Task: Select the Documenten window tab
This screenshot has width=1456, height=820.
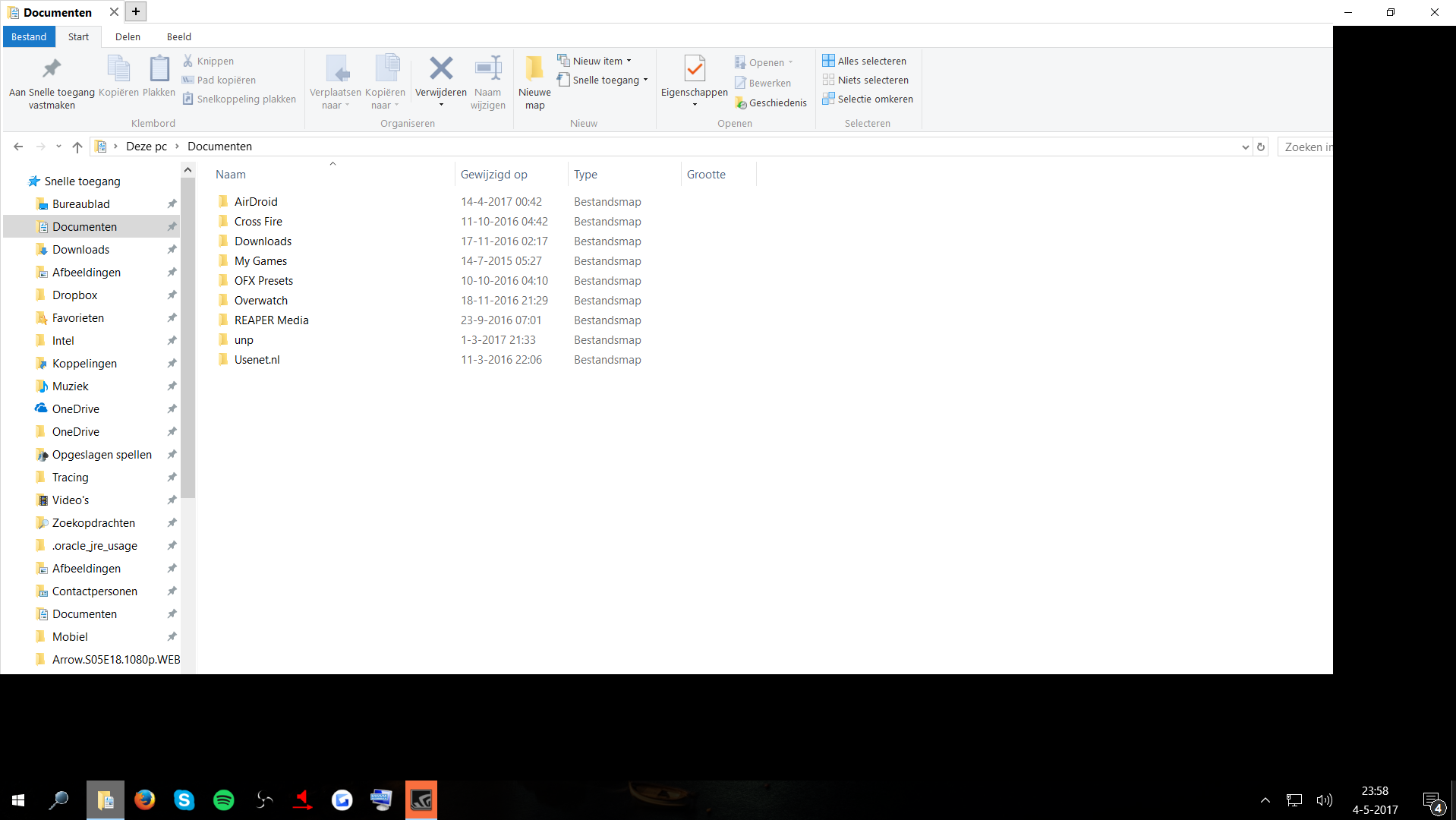Action: pyautogui.click(x=58, y=12)
